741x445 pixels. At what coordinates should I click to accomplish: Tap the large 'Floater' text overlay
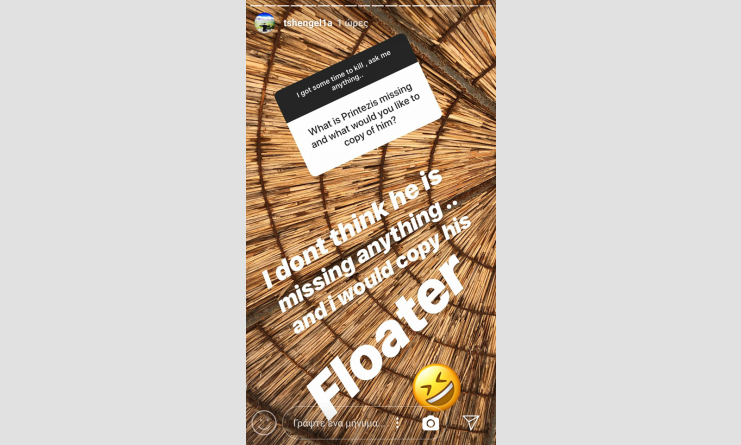pos(385,336)
